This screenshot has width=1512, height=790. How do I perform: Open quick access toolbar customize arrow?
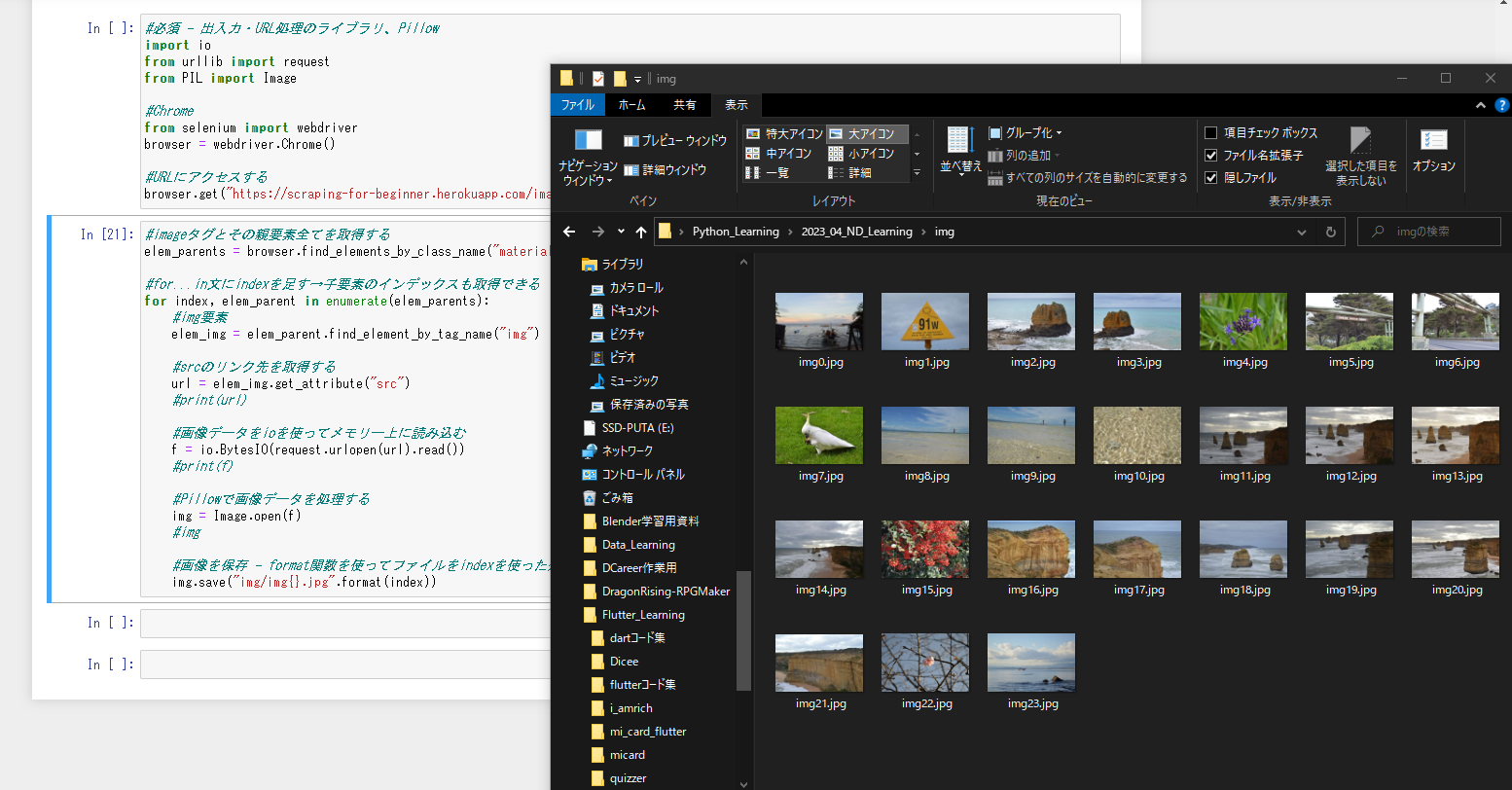(638, 79)
